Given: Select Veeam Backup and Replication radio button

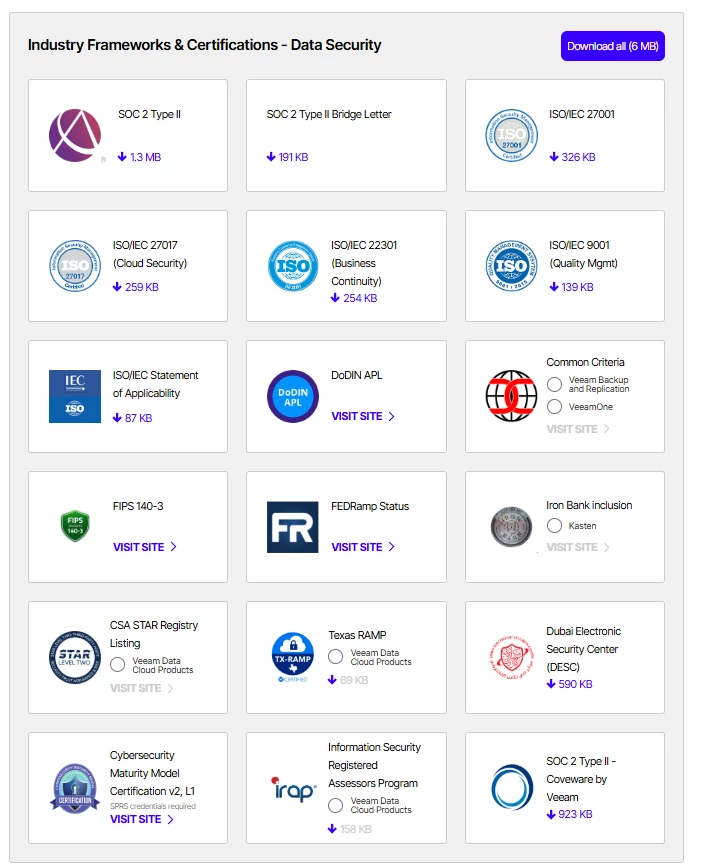Looking at the screenshot, I should [x=555, y=384].
